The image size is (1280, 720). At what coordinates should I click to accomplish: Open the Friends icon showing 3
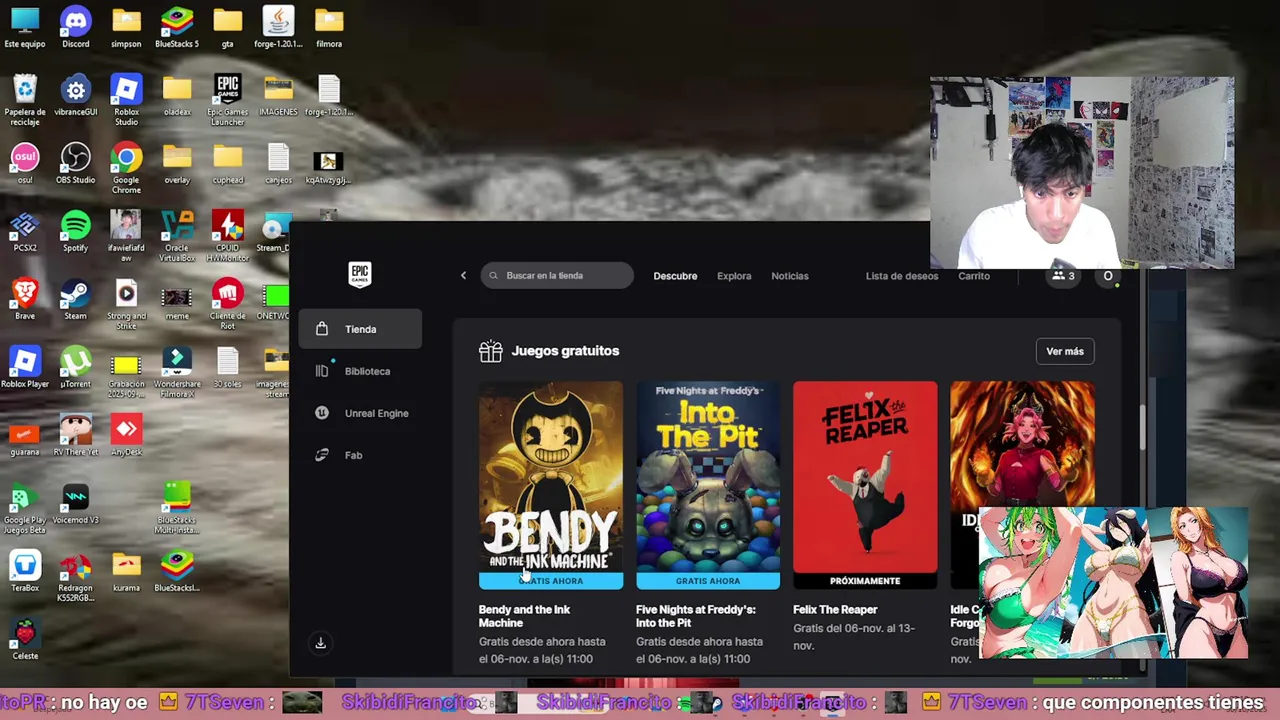coord(1063,276)
